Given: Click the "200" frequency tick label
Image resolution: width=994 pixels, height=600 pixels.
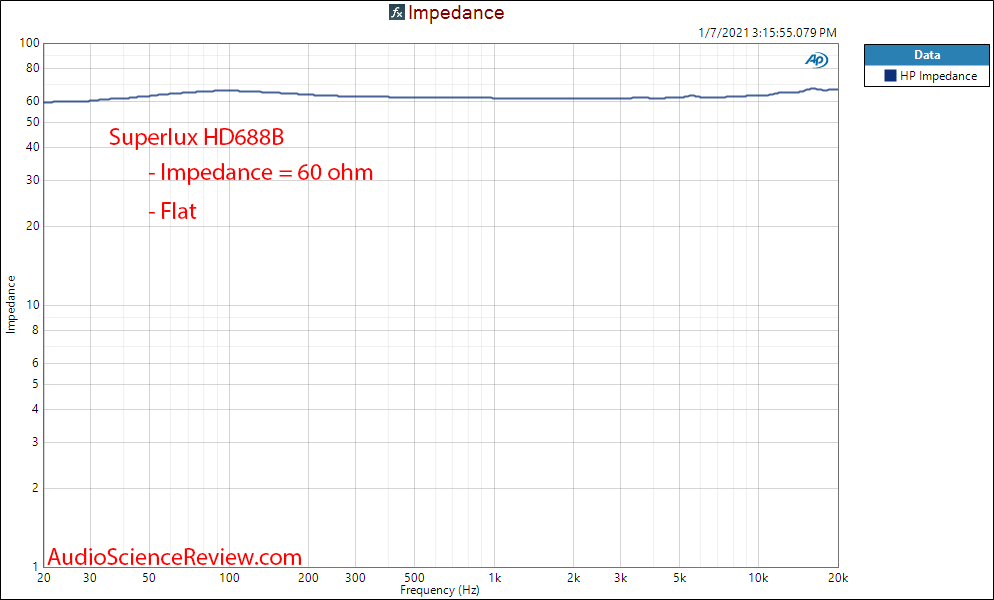Looking at the screenshot, I should point(309,578).
